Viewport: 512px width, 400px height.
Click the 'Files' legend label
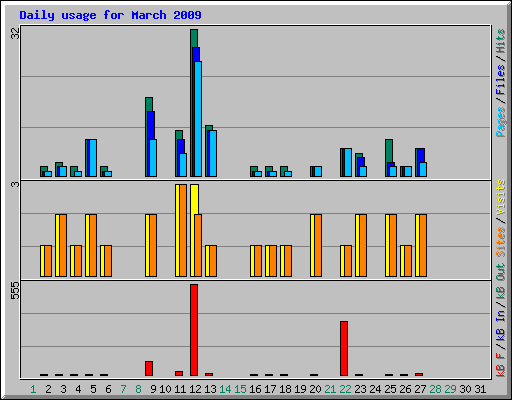(501, 79)
